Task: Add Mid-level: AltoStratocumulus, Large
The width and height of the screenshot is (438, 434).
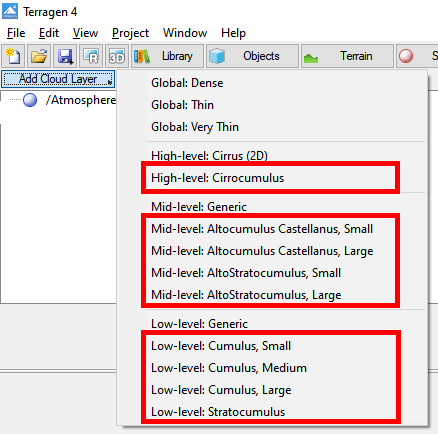Action: [272, 295]
